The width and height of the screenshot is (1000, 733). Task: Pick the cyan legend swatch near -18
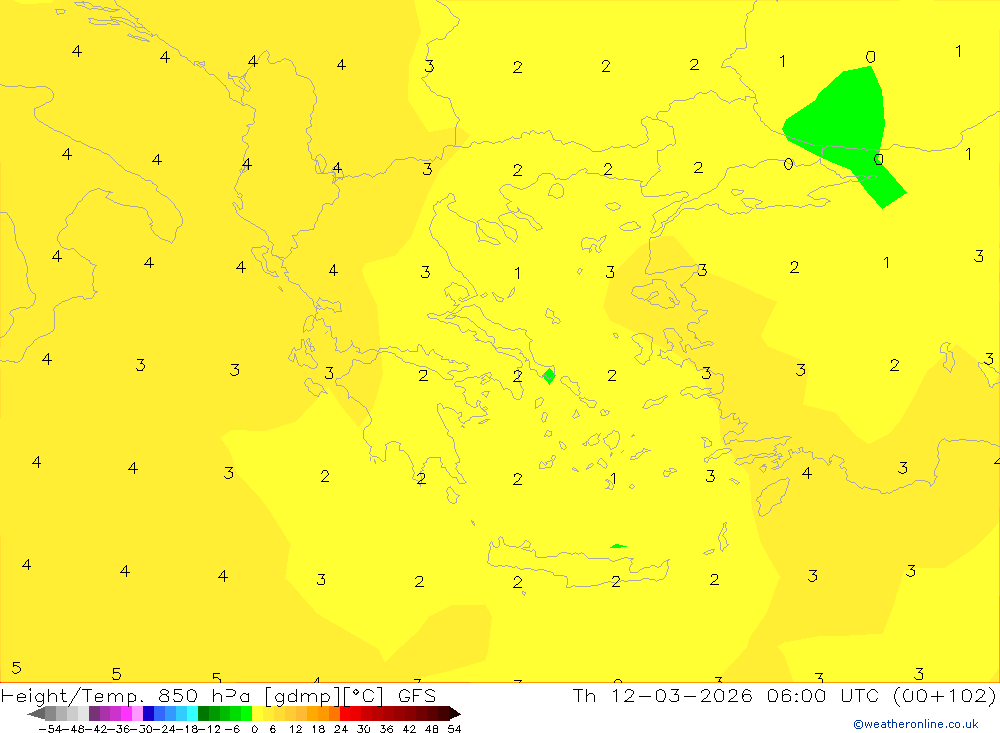191,713
